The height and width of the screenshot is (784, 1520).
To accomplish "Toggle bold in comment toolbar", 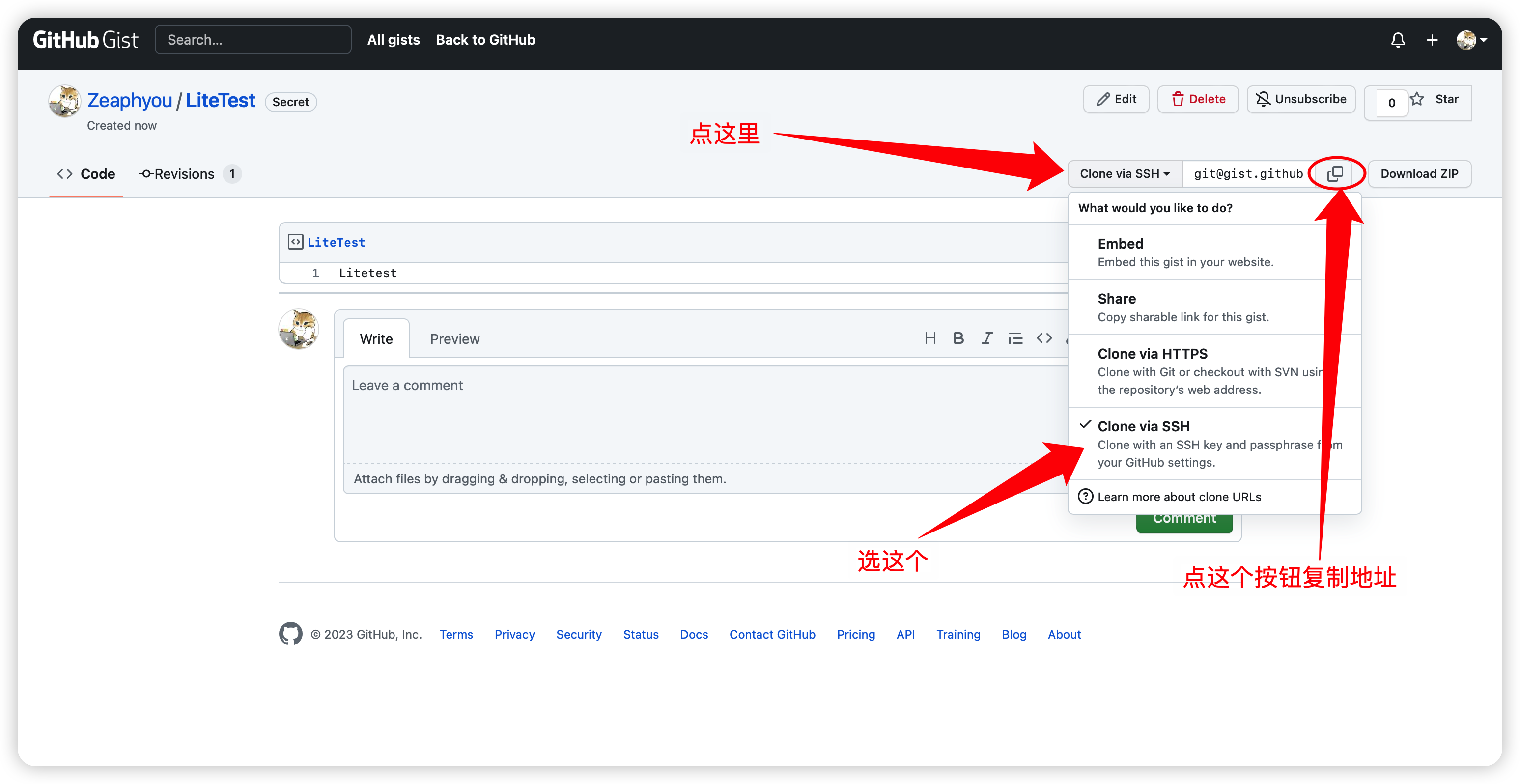I will pos(958,338).
